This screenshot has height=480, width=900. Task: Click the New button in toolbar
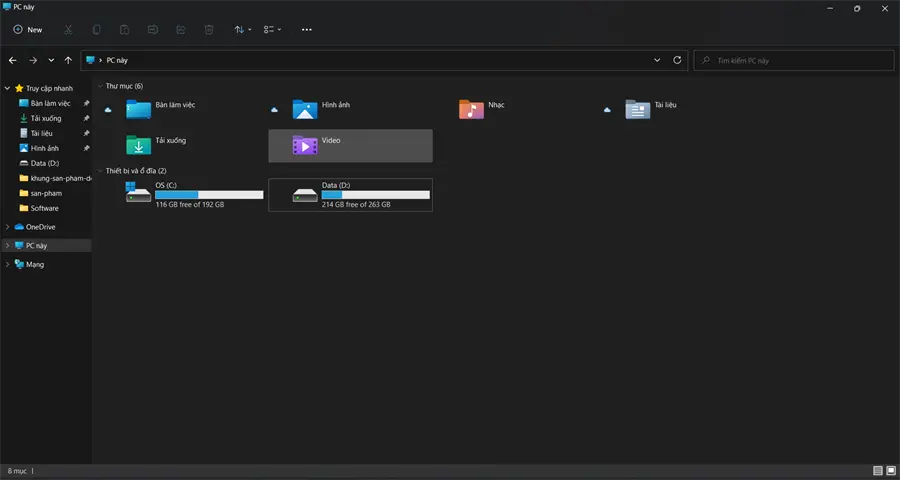click(x=28, y=29)
